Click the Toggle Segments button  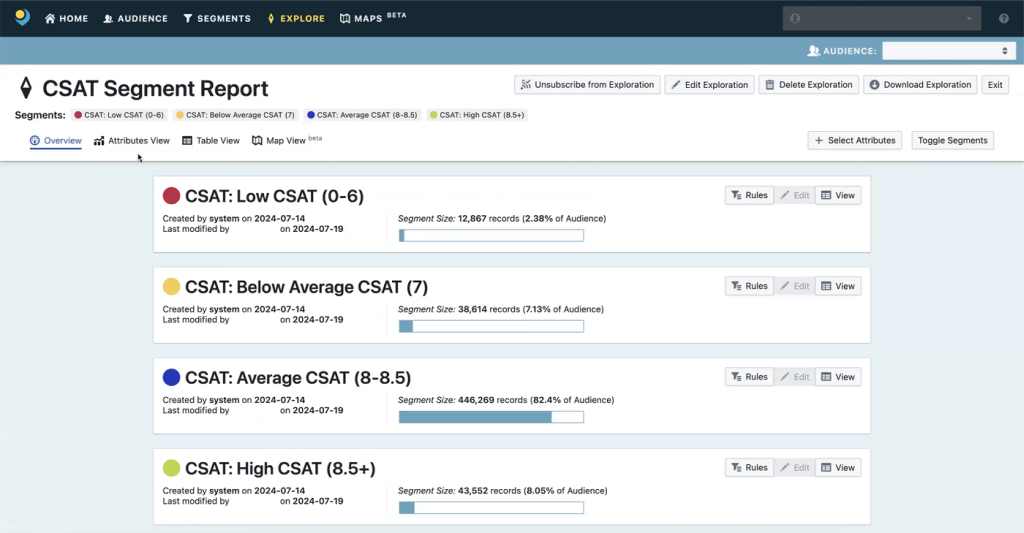pos(952,141)
